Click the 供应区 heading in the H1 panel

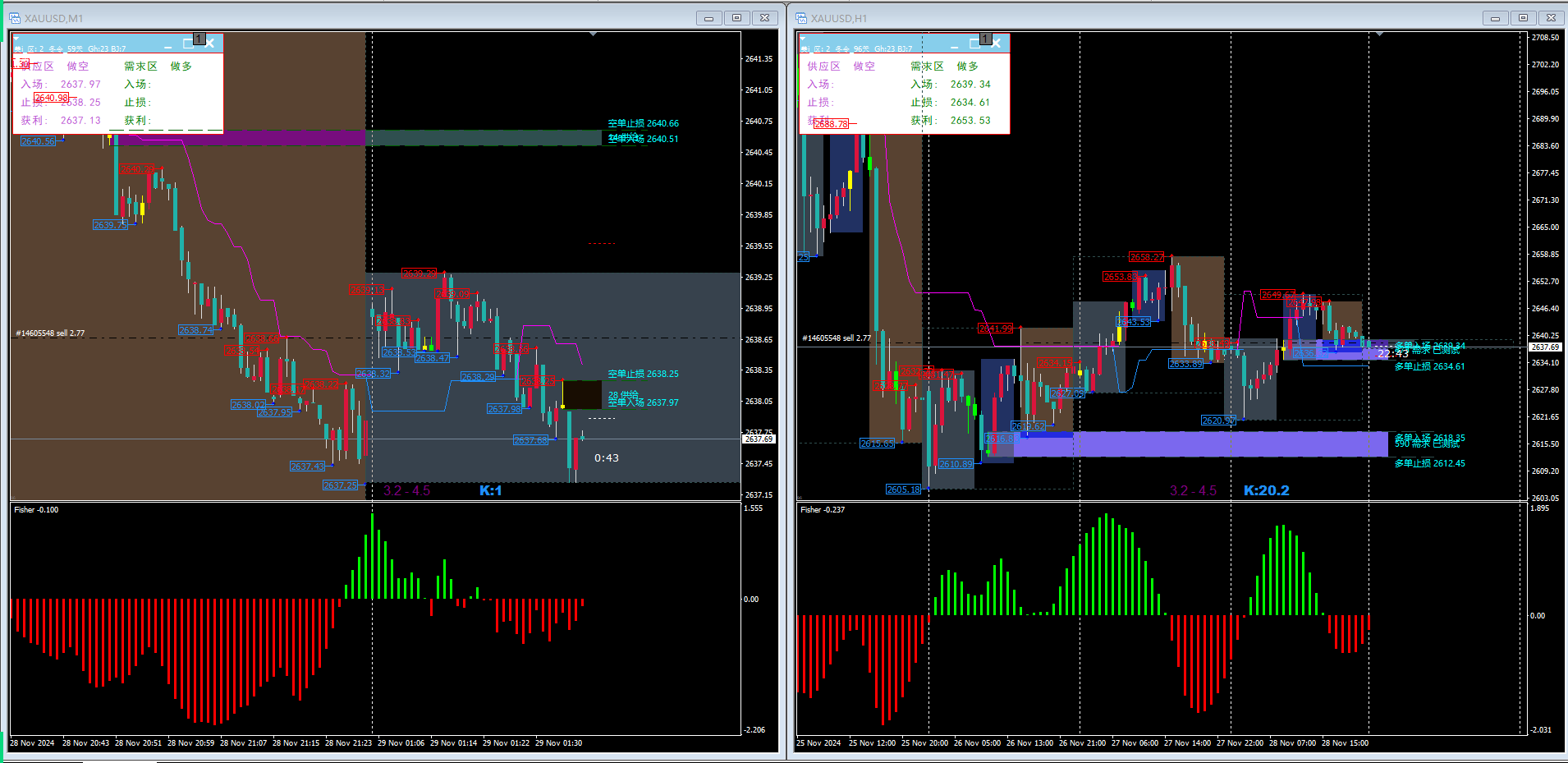[x=823, y=67]
